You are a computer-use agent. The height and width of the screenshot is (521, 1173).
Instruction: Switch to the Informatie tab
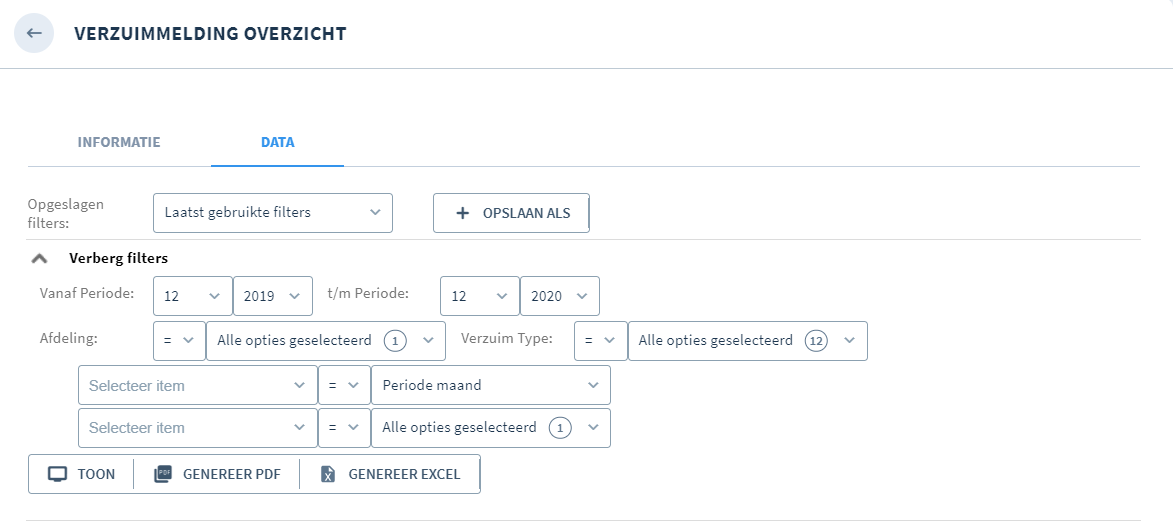tap(119, 142)
